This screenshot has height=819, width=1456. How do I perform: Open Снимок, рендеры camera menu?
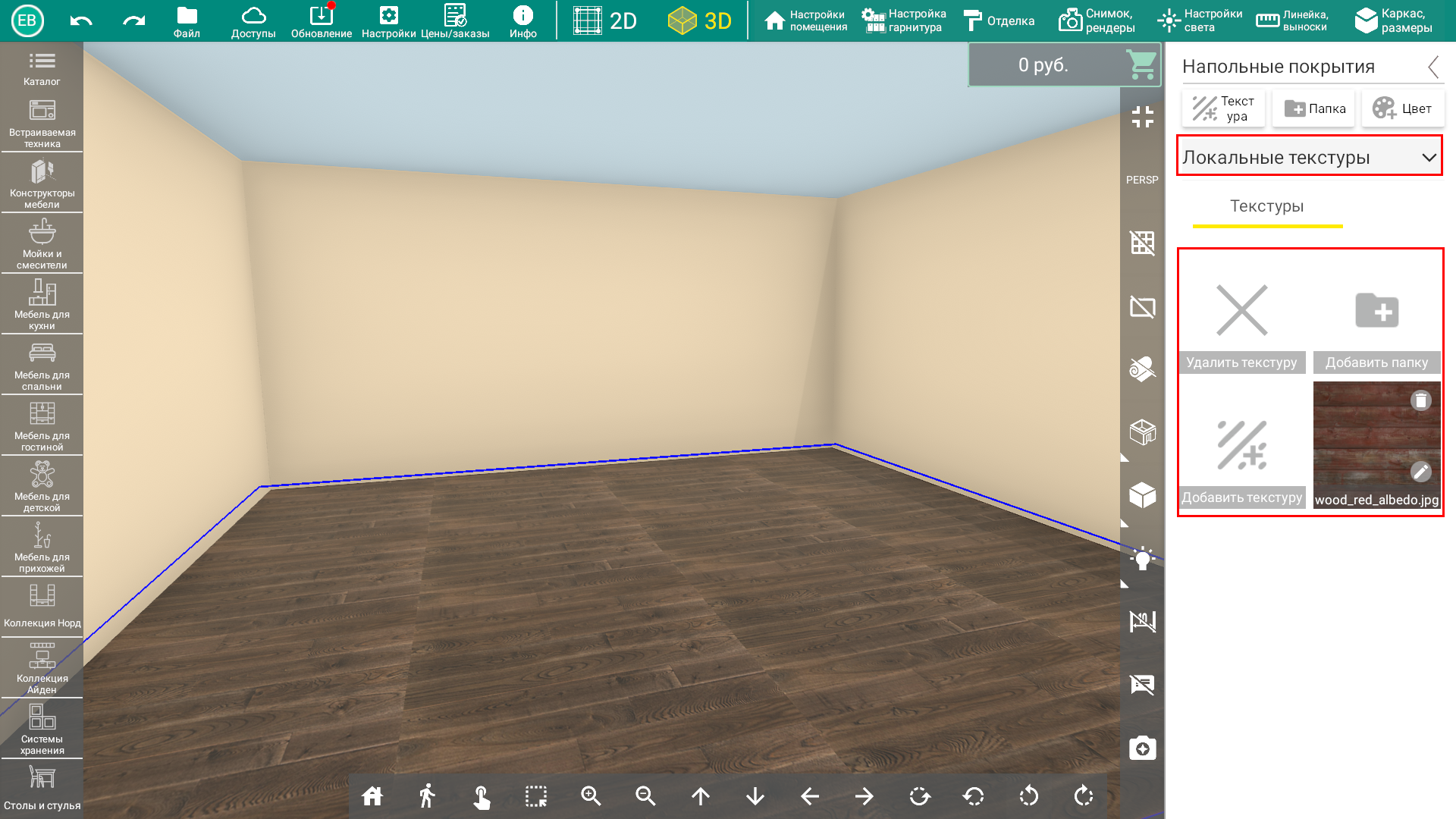[x=1097, y=20]
